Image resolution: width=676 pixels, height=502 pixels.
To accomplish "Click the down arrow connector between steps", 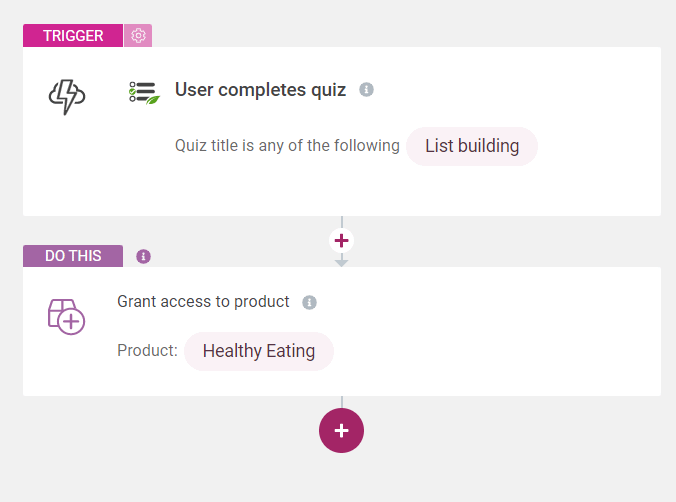I will (x=341, y=261).
